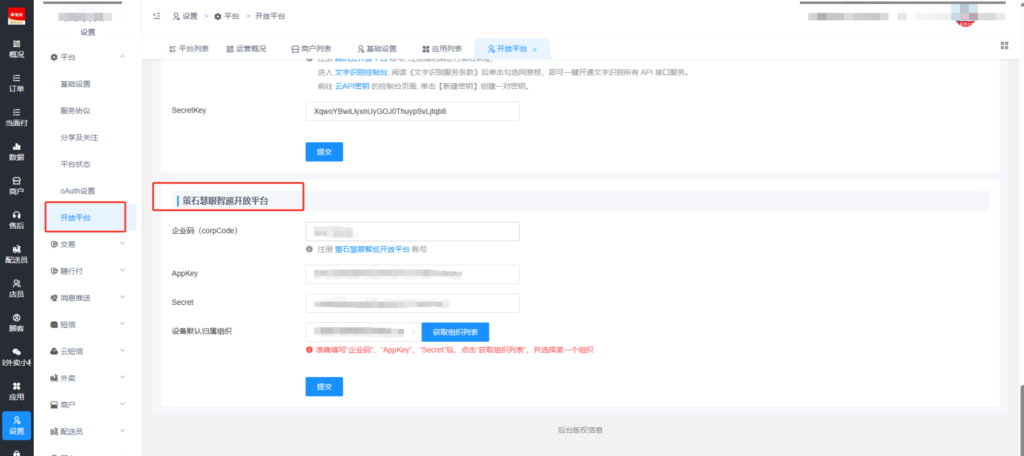Click 提交 button under 萤石慧眼智巡 section
Image resolution: width=1024 pixels, height=456 pixels.
pos(324,387)
